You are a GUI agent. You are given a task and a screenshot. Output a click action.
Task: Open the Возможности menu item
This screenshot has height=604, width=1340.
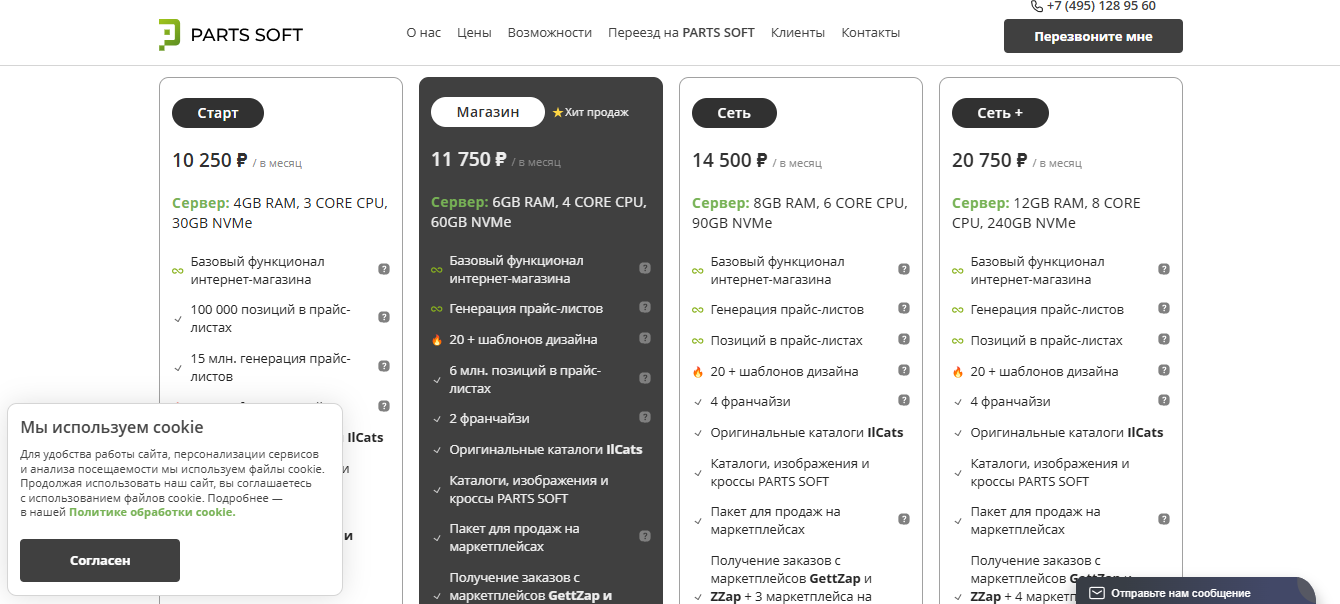[550, 33]
